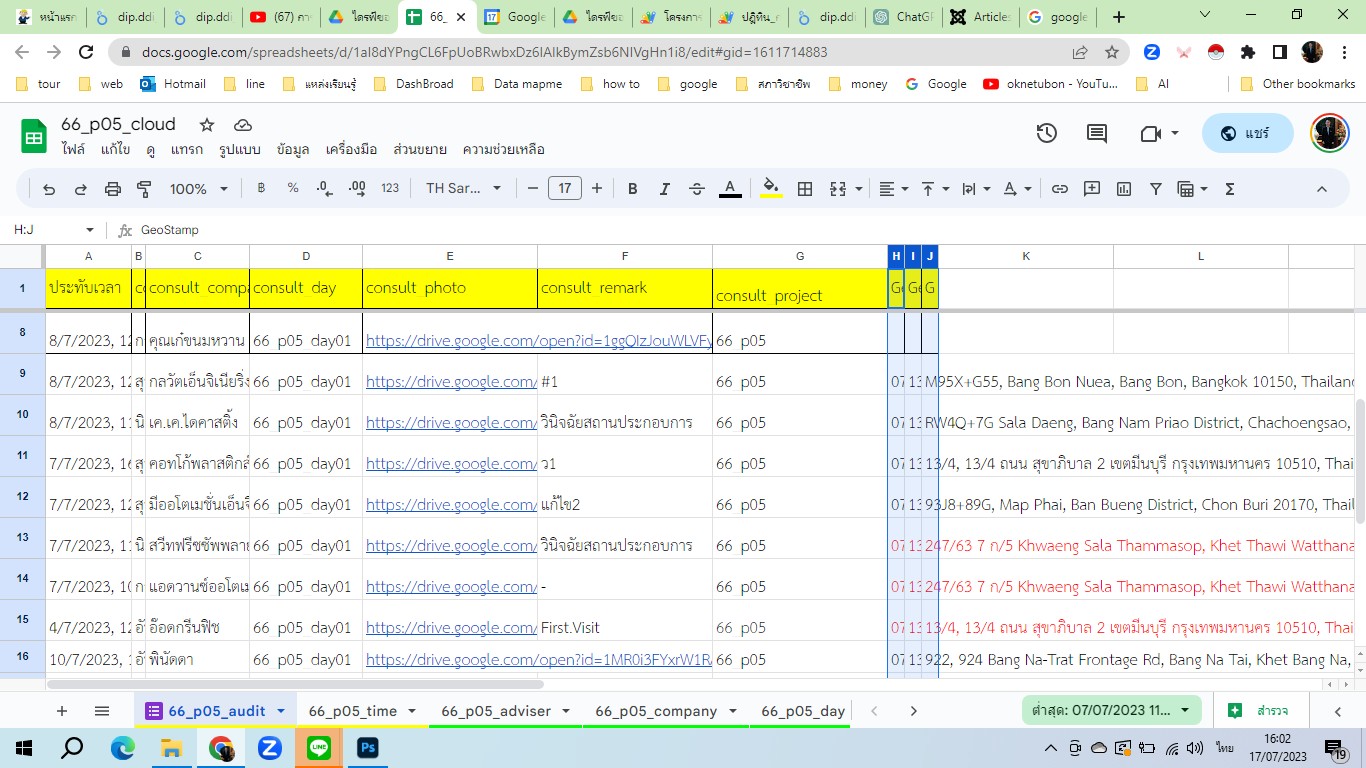The height and width of the screenshot is (768, 1366).
Task: Expand the merge cells options arrow
Action: (x=858, y=189)
